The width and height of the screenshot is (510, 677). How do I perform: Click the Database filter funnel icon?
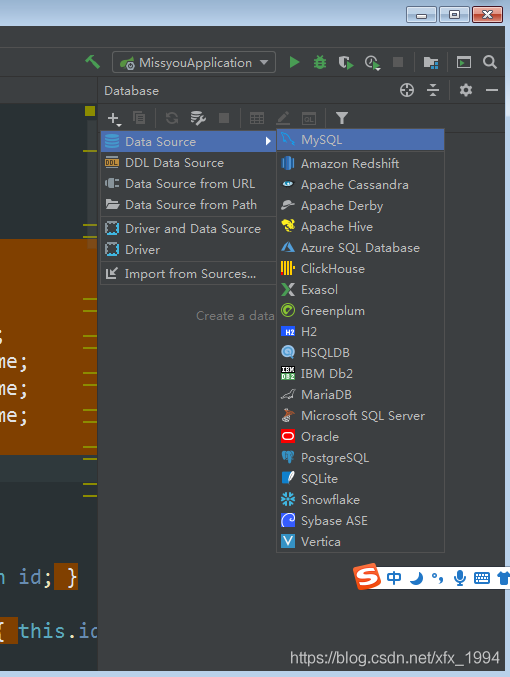tap(342, 117)
